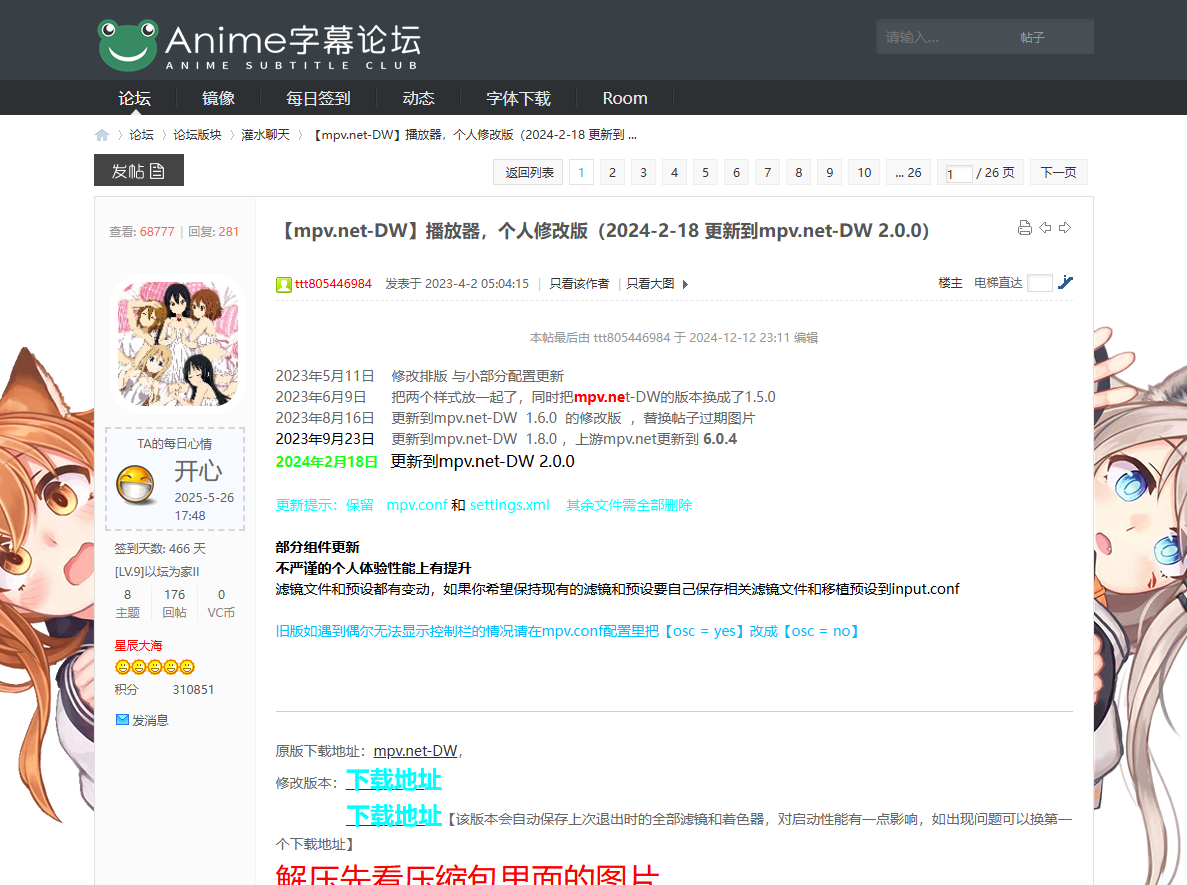Go to page 3 of the thread
Screen dimensions: 1187x885
pyautogui.click(x=643, y=173)
